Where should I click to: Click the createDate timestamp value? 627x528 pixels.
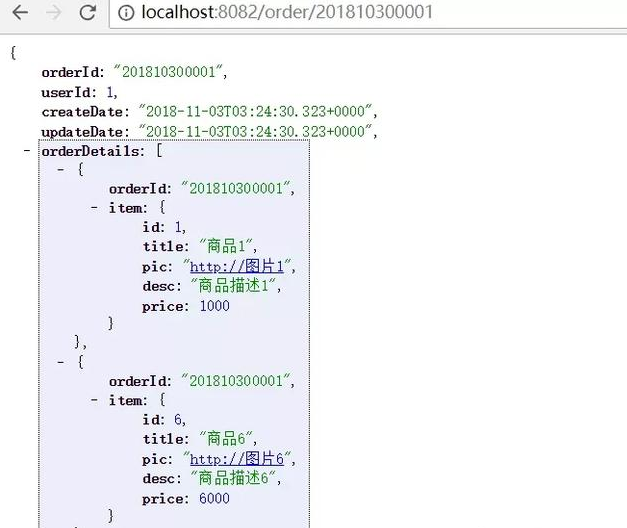click(x=258, y=111)
